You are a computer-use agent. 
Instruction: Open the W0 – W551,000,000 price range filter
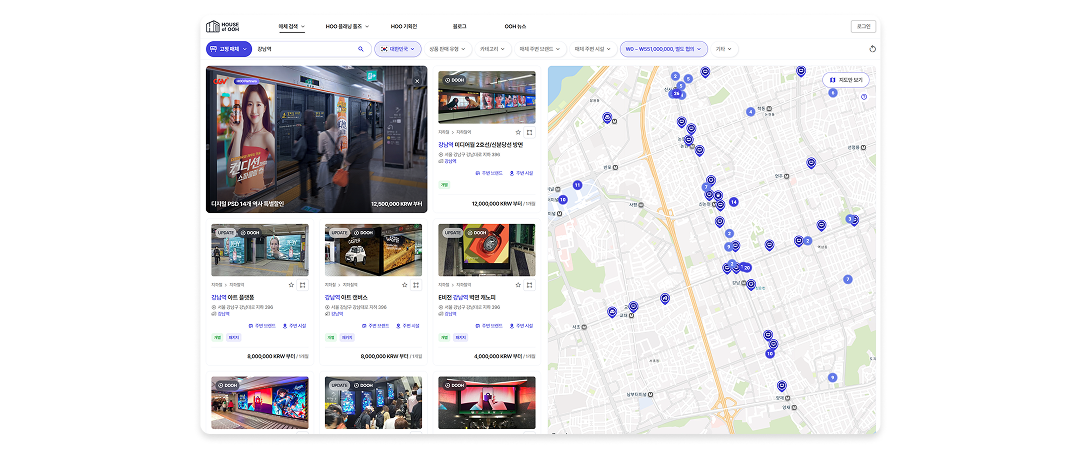pos(664,49)
